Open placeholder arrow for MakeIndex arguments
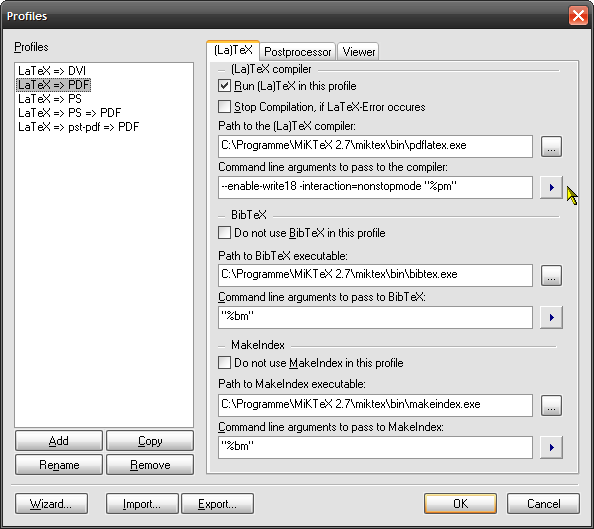This screenshot has width=594, height=529. [x=551, y=448]
